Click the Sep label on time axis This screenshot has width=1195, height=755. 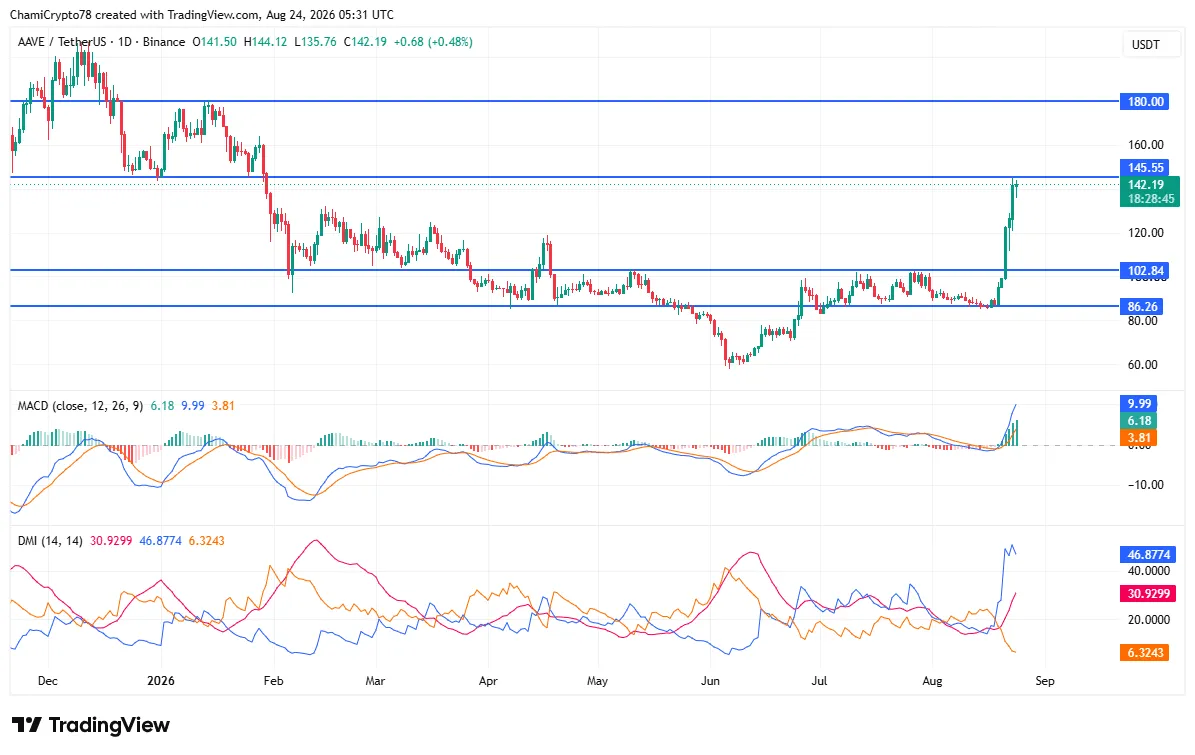pos(1045,680)
